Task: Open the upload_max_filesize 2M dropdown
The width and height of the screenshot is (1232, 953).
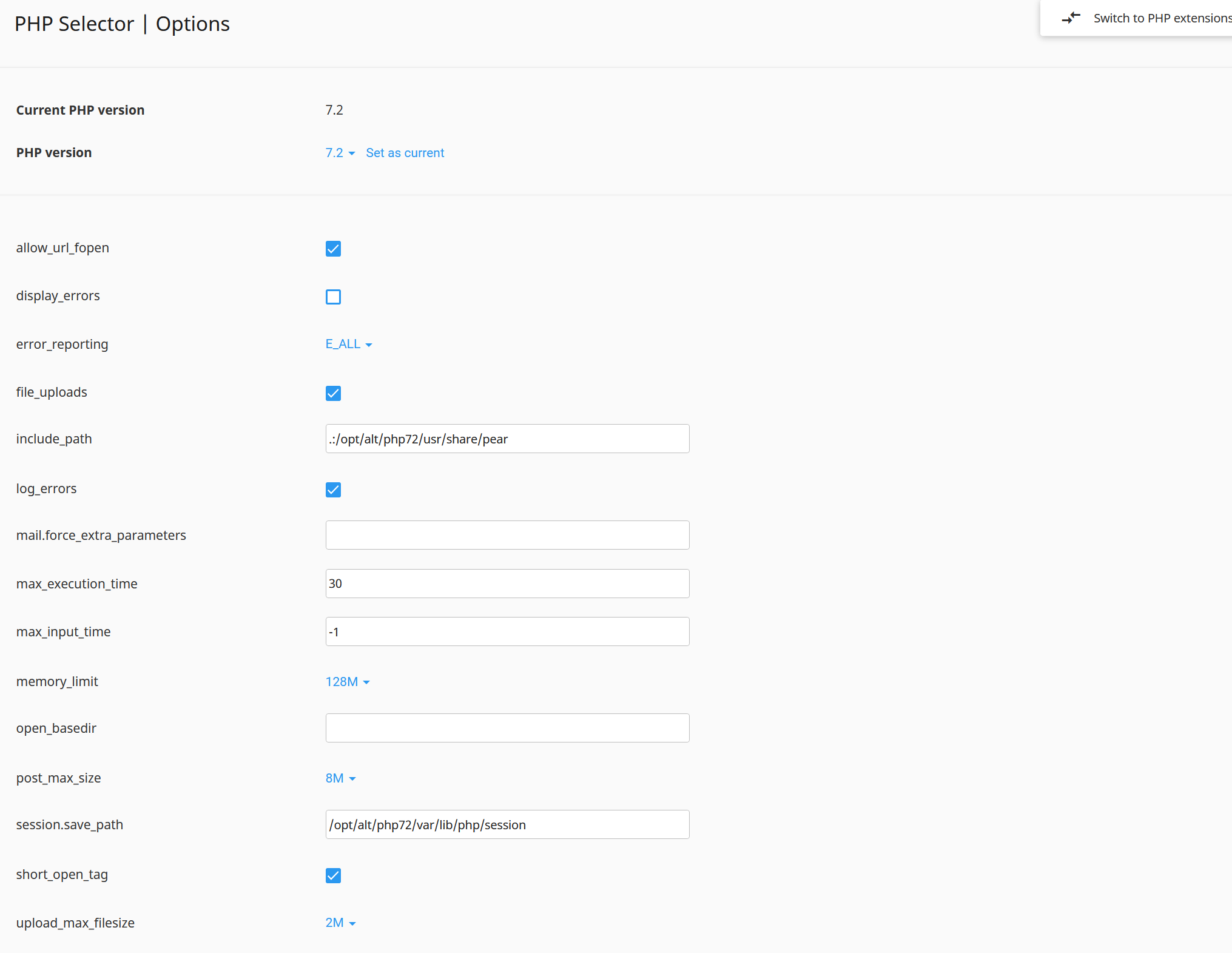Action: (x=340, y=923)
